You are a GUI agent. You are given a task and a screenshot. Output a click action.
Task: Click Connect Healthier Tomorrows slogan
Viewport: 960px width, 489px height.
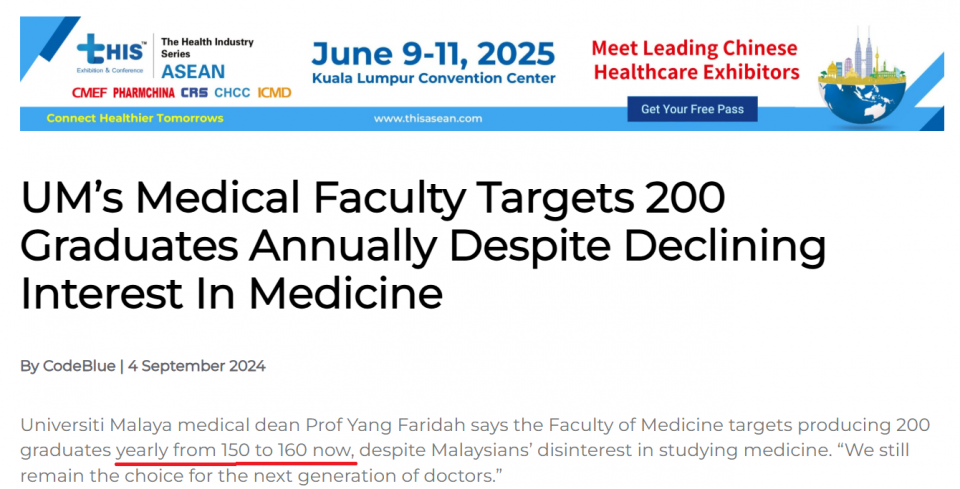click(x=135, y=118)
